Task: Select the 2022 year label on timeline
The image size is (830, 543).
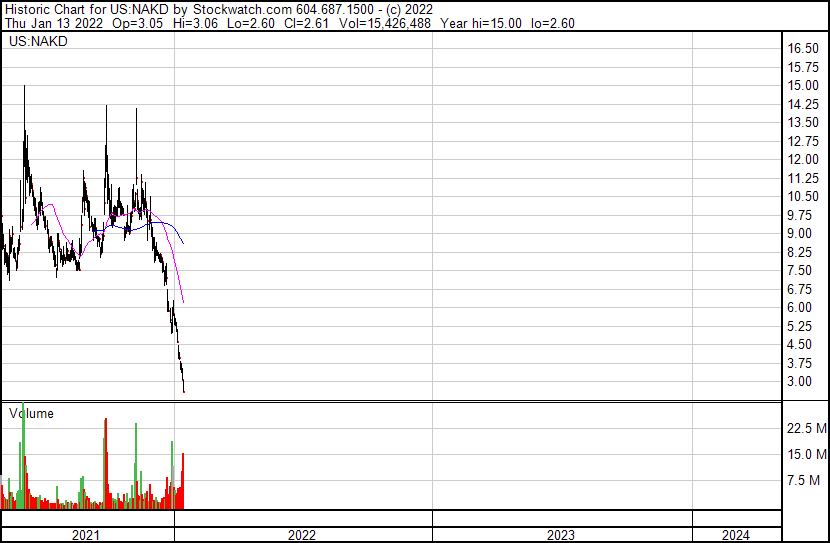Action: pyautogui.click(x=302, y=535)
